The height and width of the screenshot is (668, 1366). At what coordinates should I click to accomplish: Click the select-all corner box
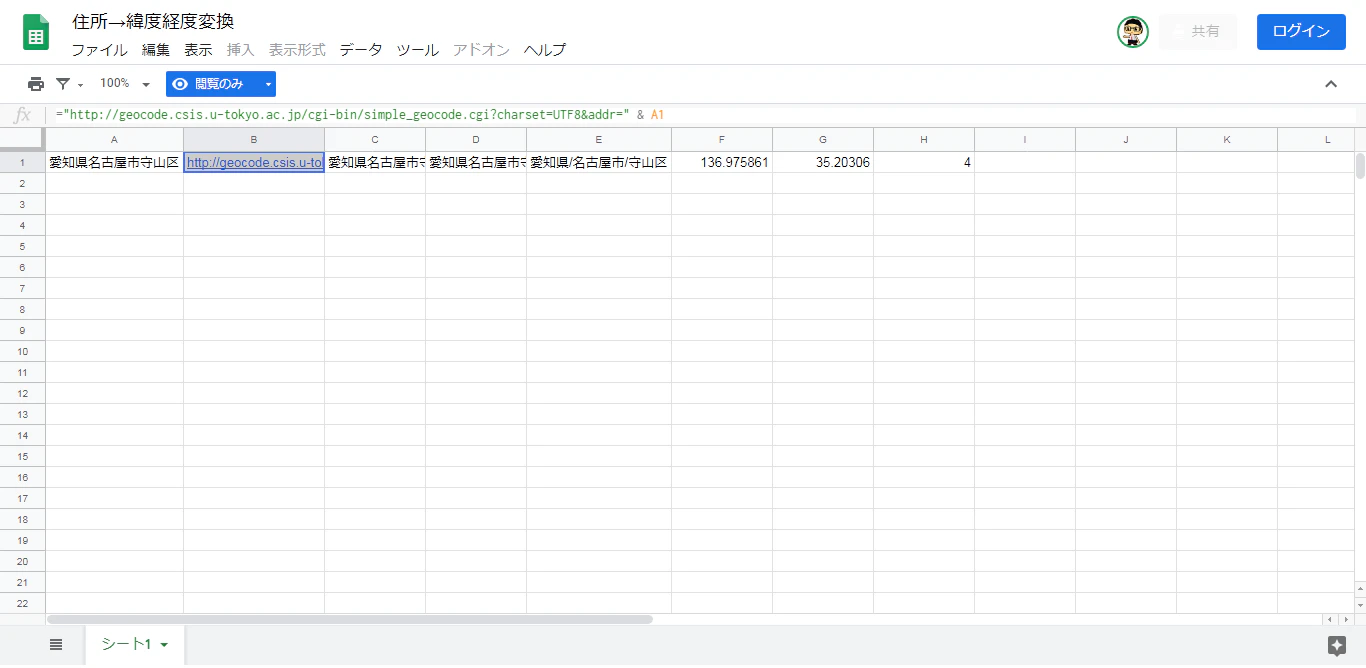[22, 139]
